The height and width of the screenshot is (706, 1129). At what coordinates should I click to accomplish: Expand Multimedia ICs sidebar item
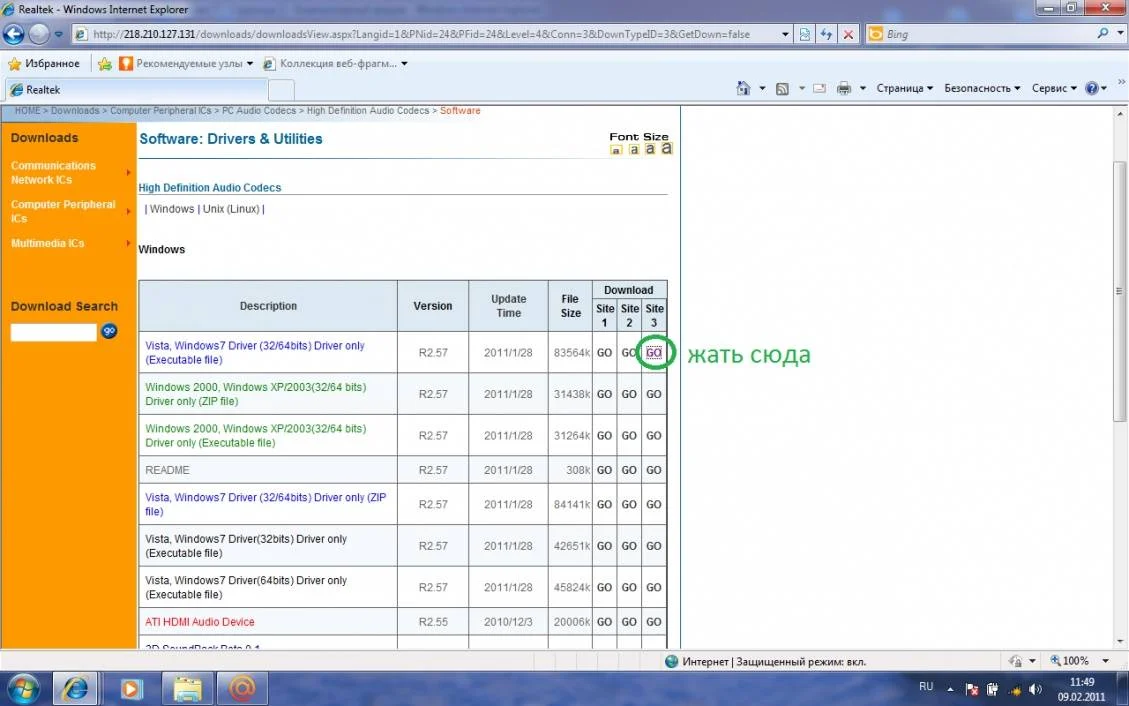48,243
